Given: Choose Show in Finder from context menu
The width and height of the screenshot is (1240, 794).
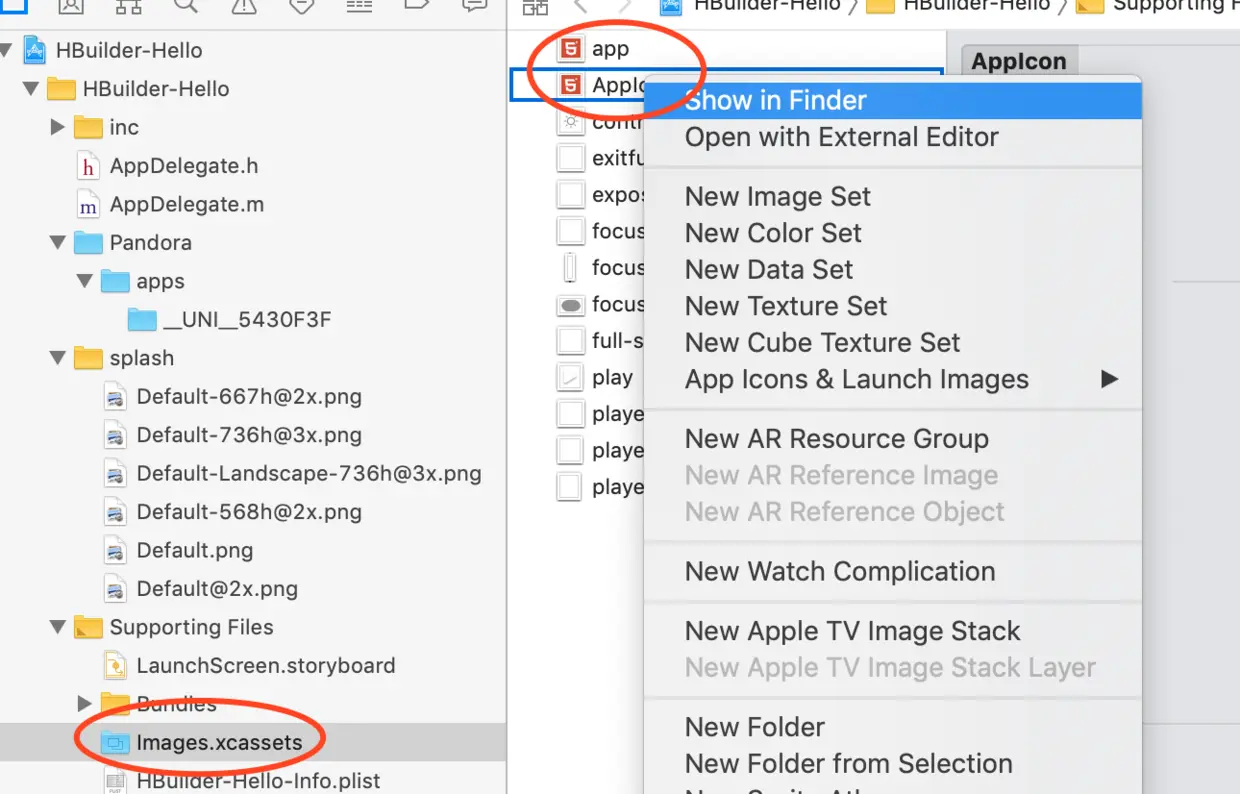Looking at the screenshot, I should tap(892, 100).
